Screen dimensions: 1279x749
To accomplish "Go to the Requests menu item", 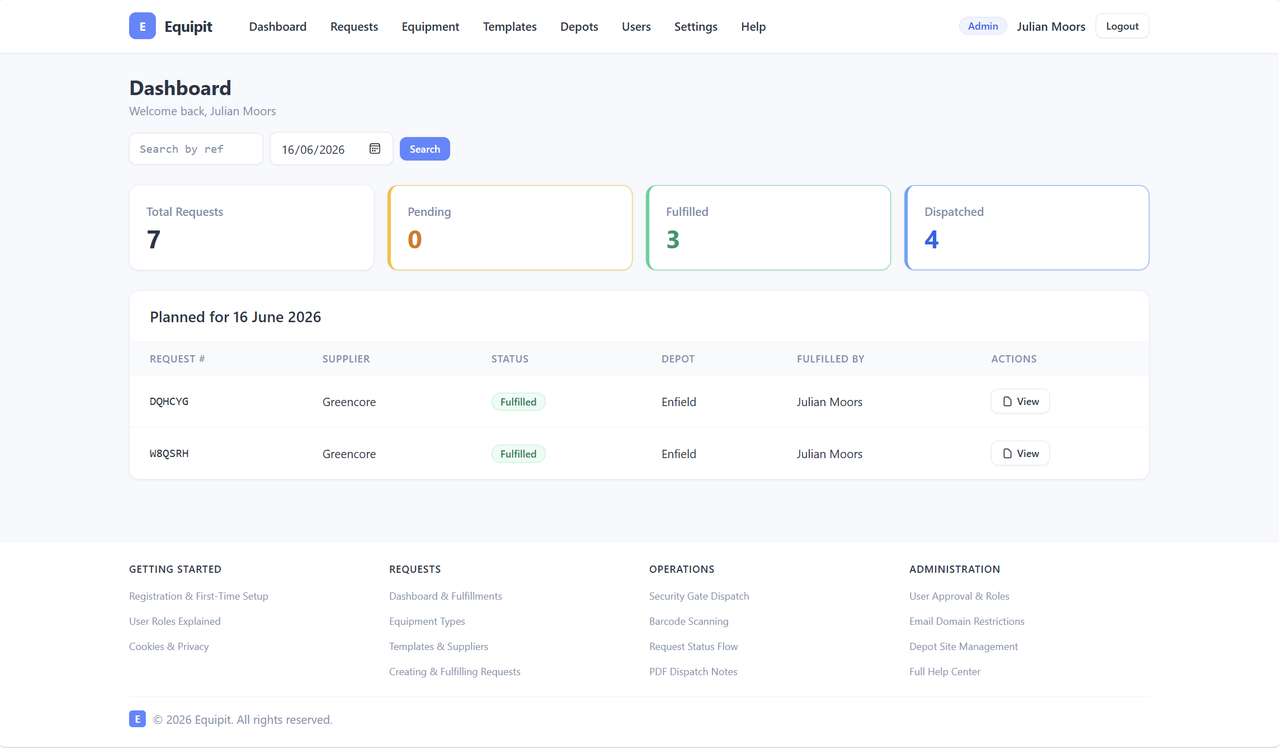I will click(x=354, y=27).
